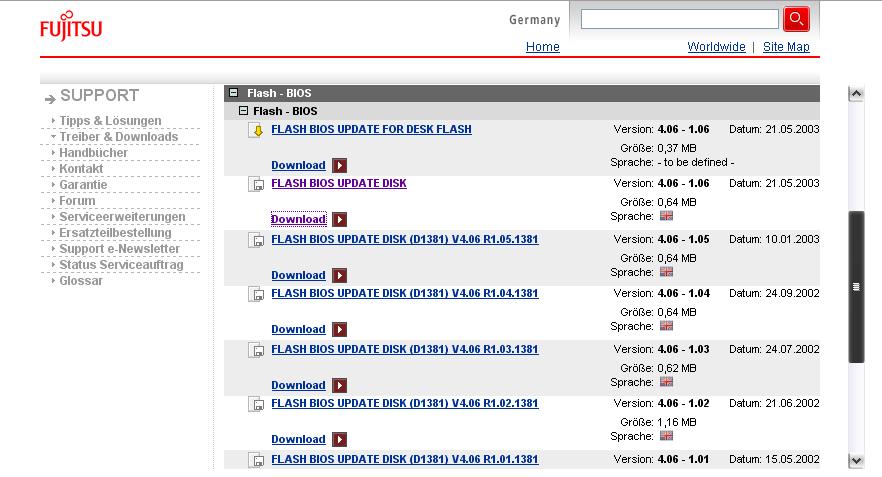Click the language flag for version 4.06 - 1.06 disk
The width and height of the screenshot is (882, 477).
click(x=667, y=215)
